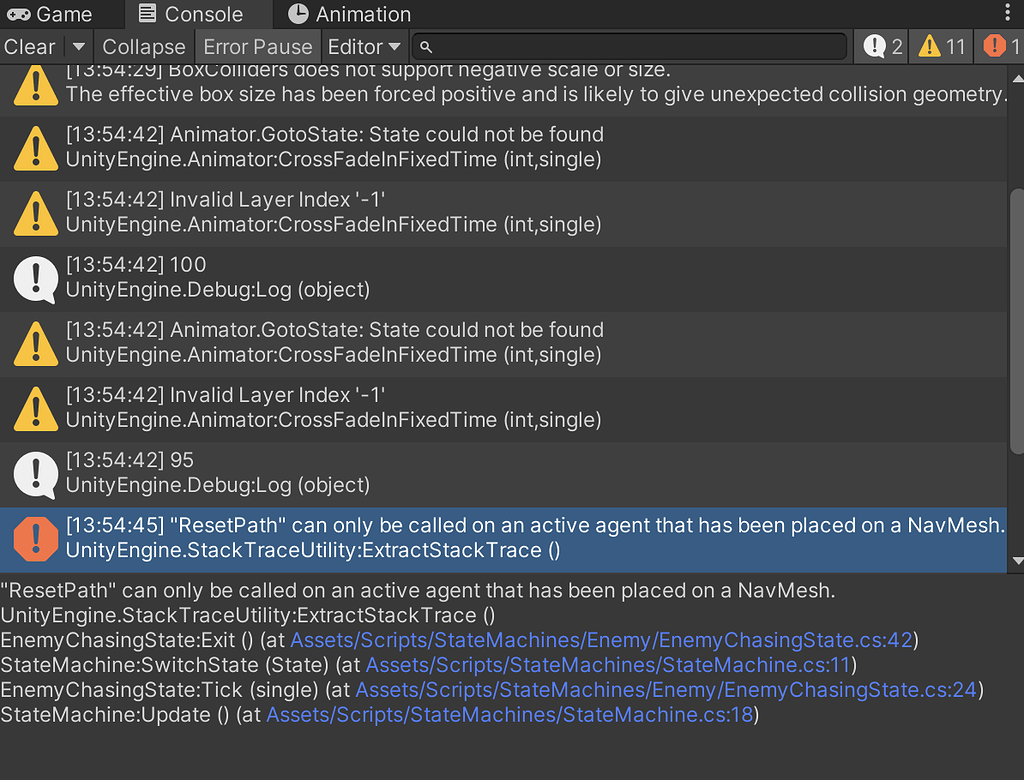
Task: Click the red error icon for ResetPath
Action: click(36, 538)
